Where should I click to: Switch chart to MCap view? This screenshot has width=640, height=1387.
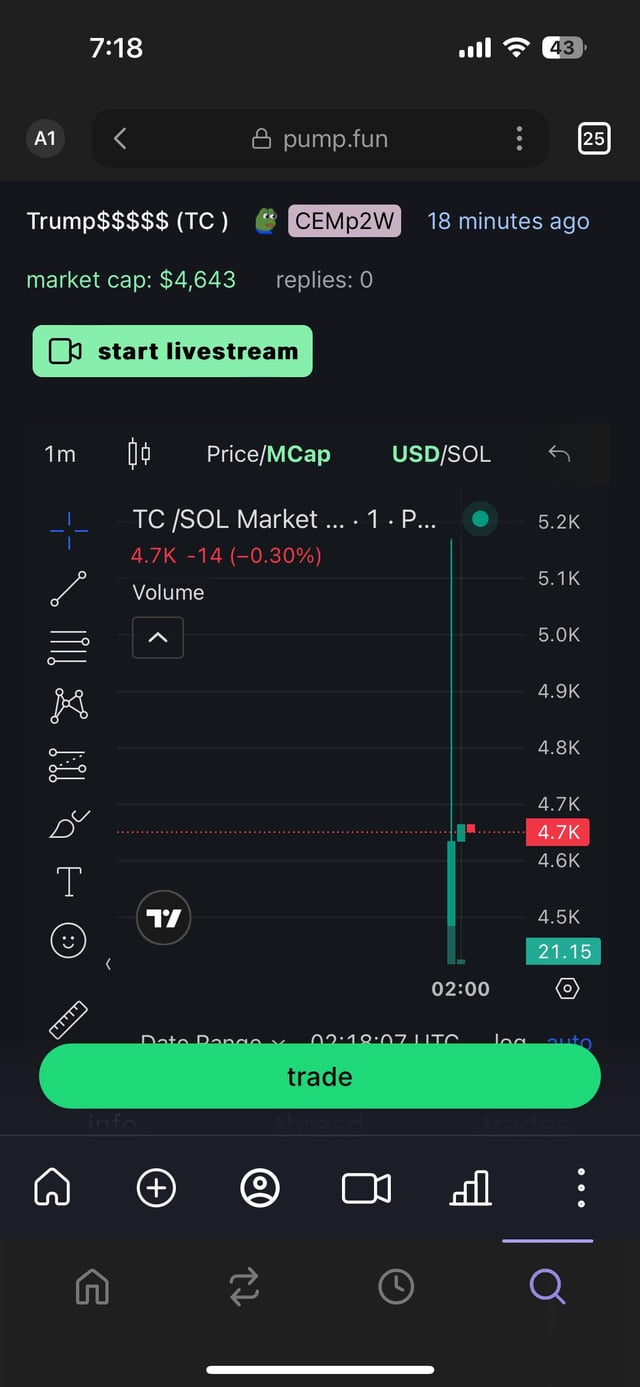coord(299,454)
